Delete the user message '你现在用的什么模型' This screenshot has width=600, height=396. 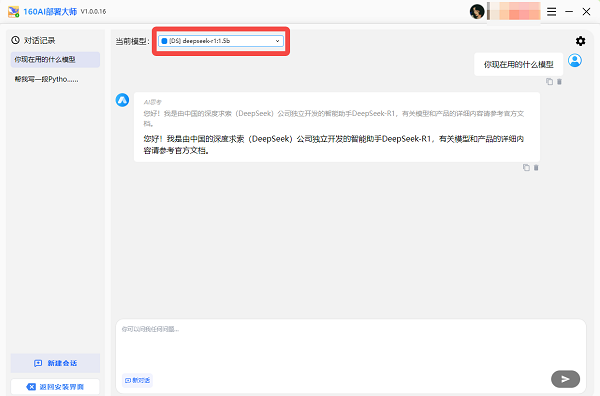click(x=559, y=81)
